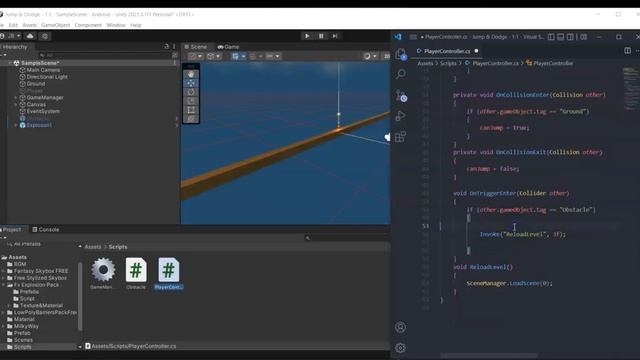Viewport: 640px width, 360px height.
Task: Select Directional Light in Hierarchy
Action: click(47, 77)
